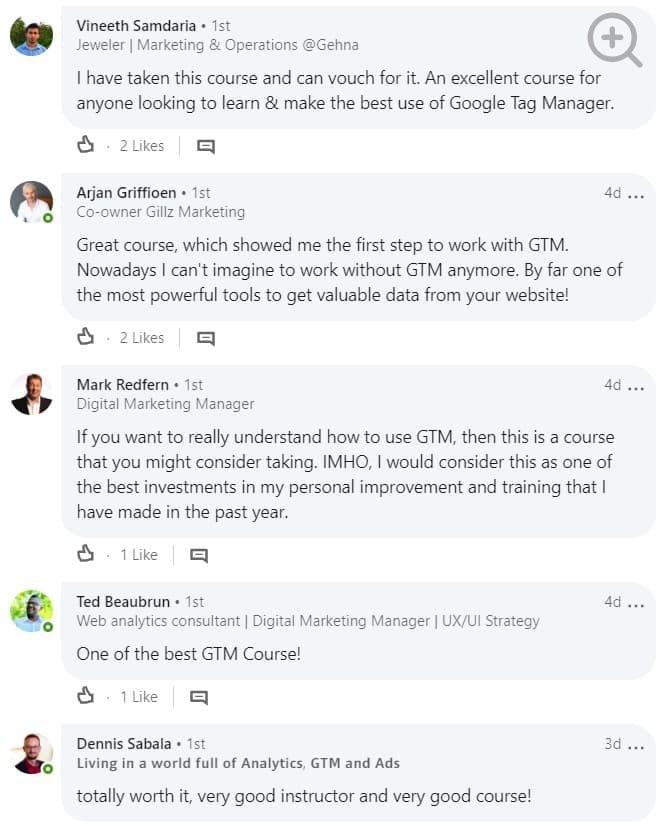Image resolution: width=661 pixels, height=825 pixels.
Task: Click the magnifier zoom-in icon
Action: (613, 40)
